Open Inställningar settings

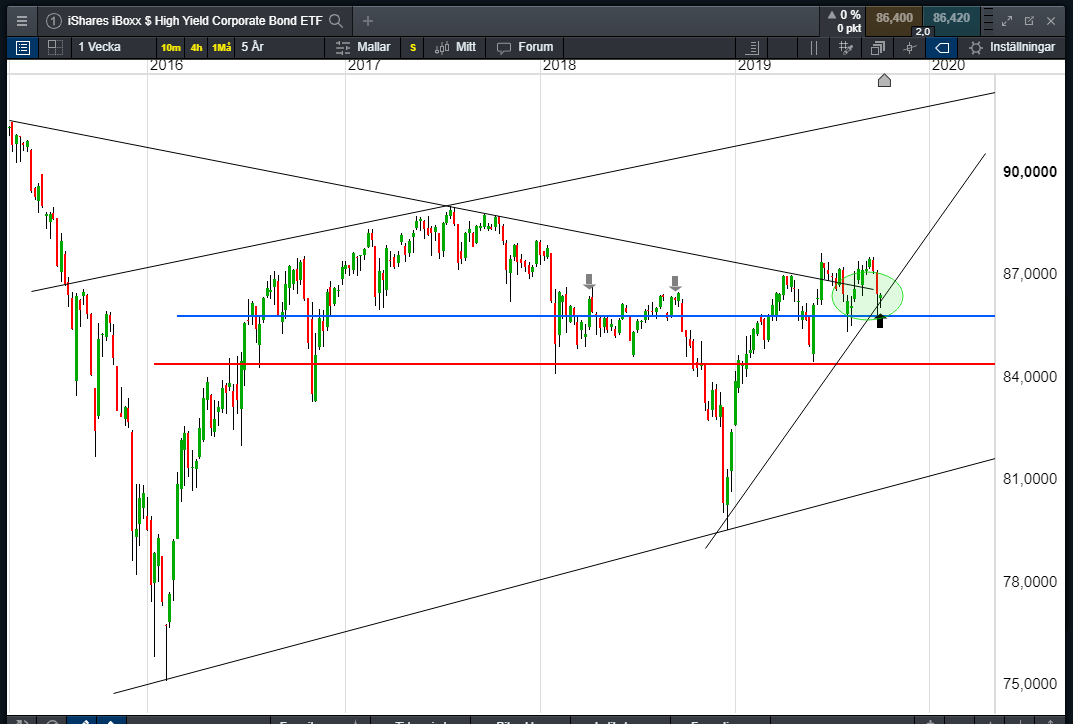click(1012, 47)
